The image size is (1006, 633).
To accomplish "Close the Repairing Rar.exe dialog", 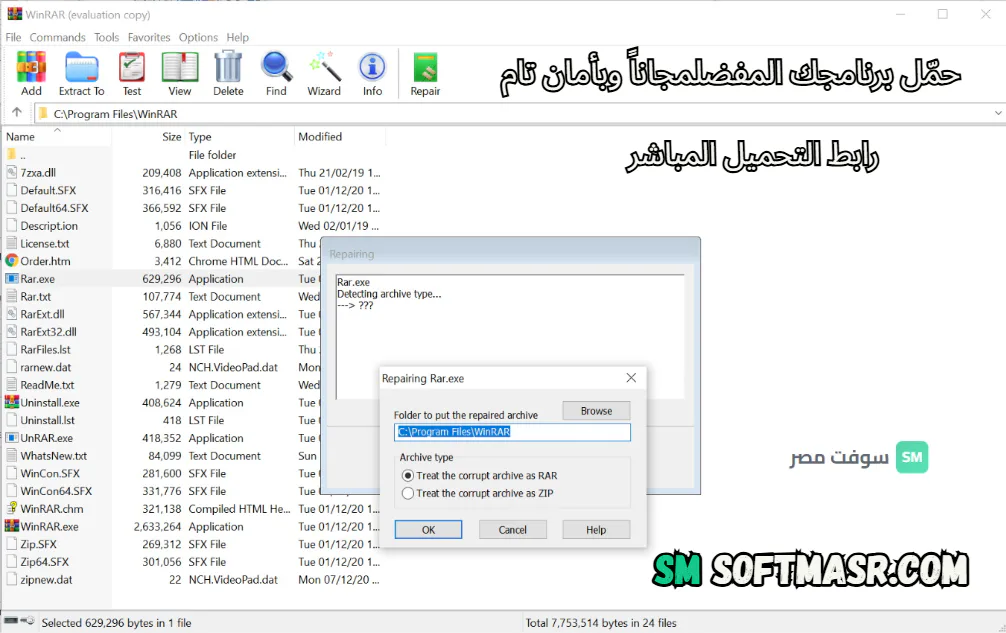I will coord(631,378).
